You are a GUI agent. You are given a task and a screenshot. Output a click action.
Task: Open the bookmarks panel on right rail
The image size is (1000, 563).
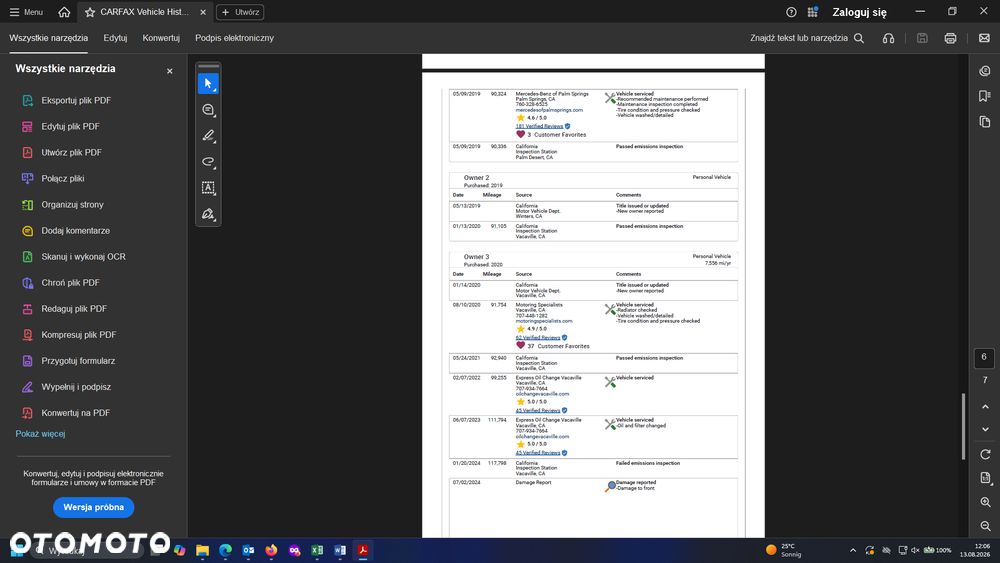(985, 96)
